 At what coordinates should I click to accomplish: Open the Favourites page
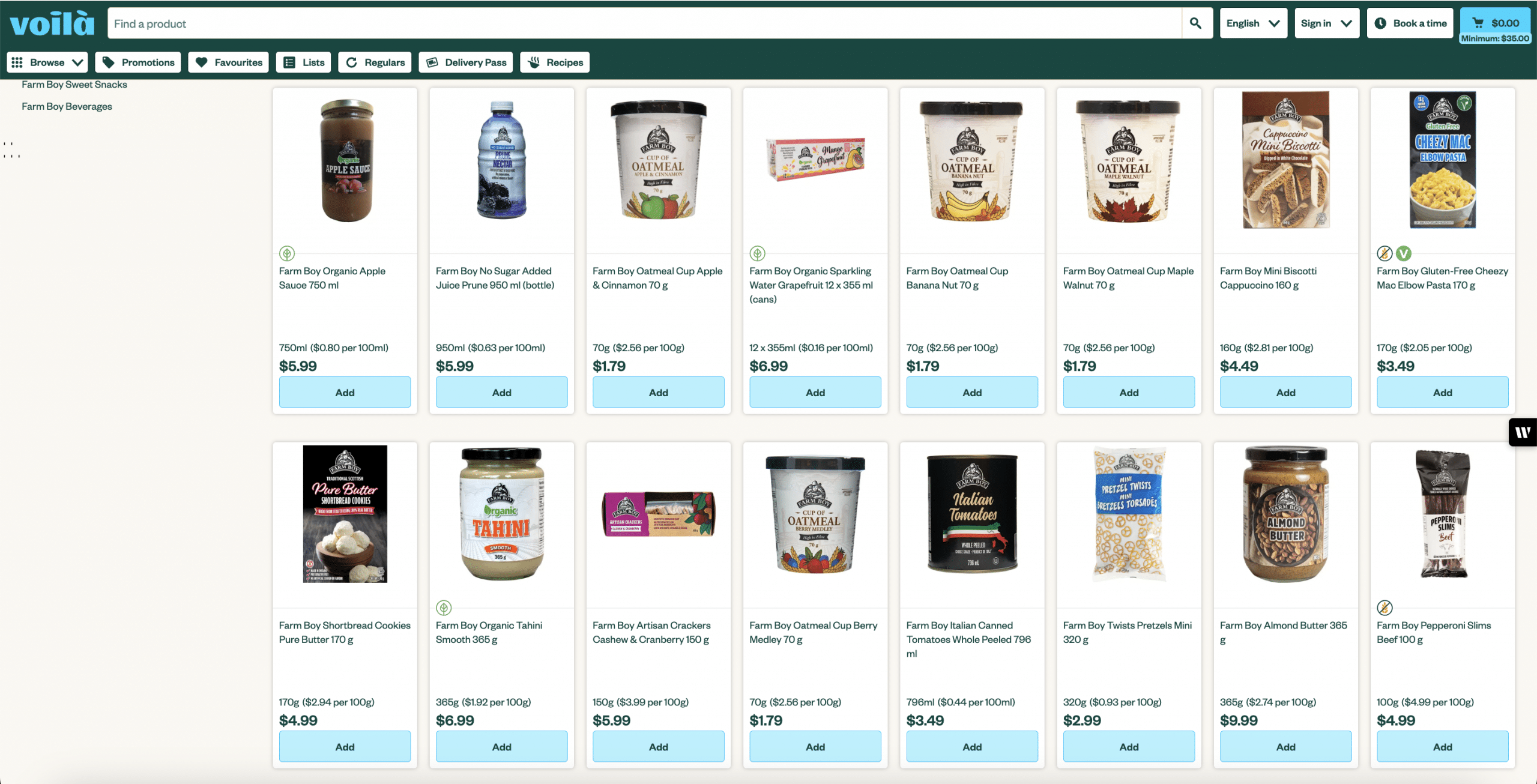[x=229, y=62]
